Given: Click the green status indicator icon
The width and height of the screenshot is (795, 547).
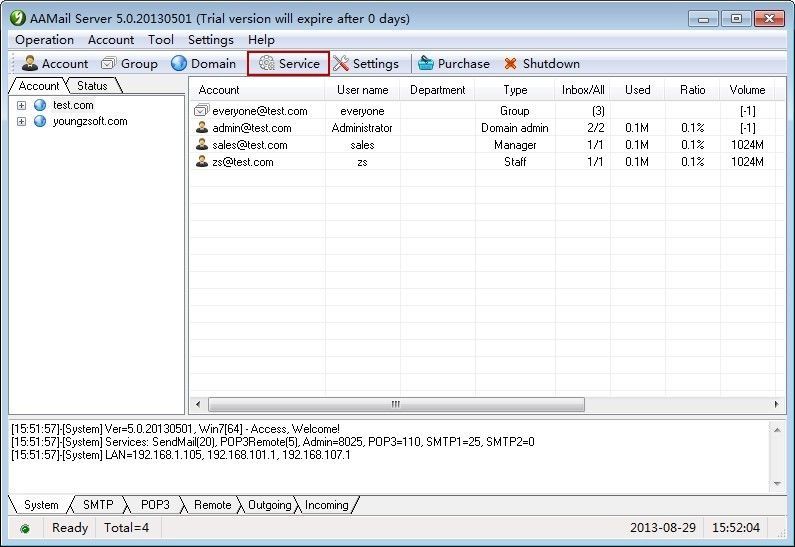Looking at the screenshot, I should click(24, 529).
